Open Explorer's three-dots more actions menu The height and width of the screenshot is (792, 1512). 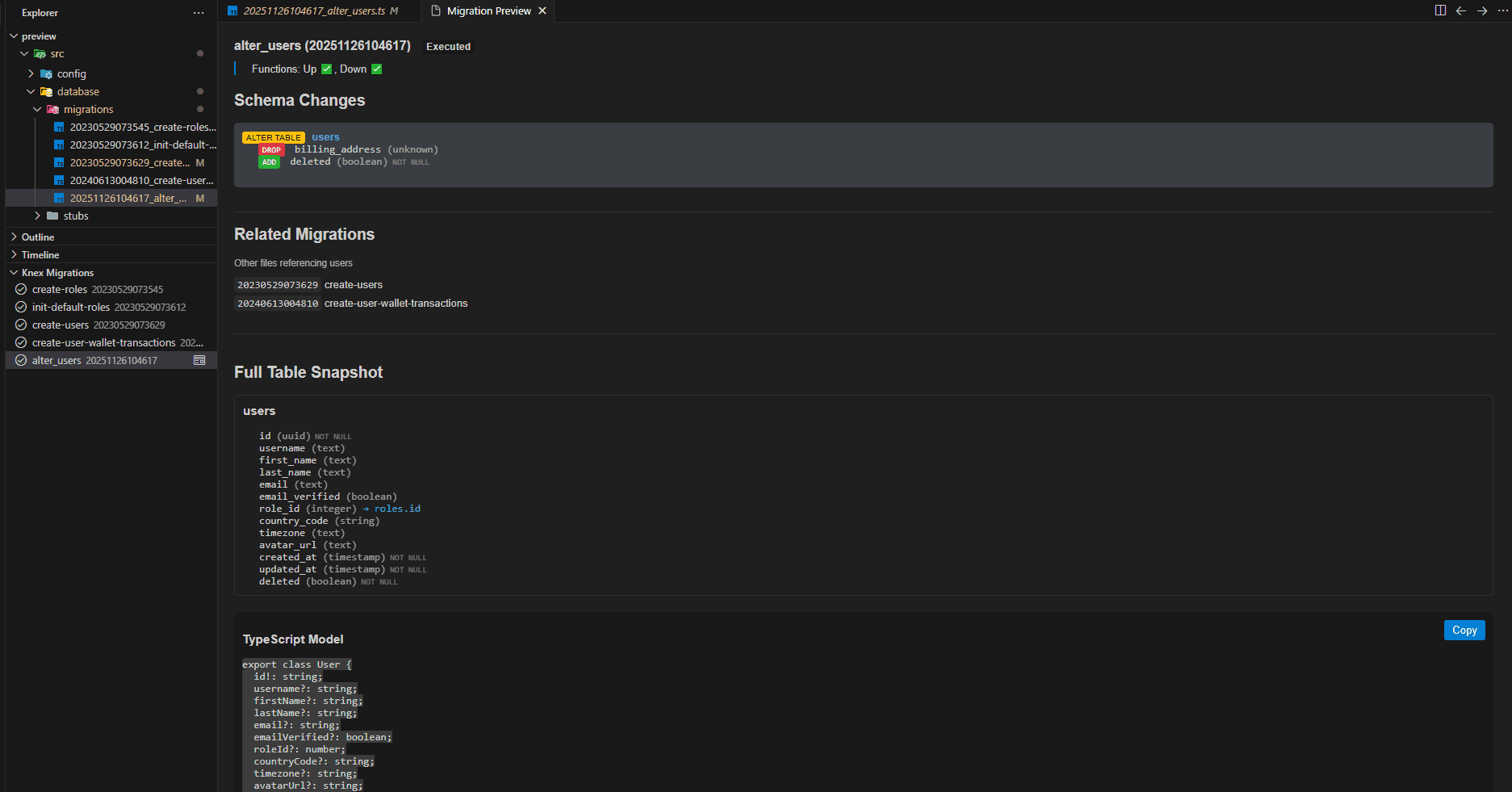[199, 13]
